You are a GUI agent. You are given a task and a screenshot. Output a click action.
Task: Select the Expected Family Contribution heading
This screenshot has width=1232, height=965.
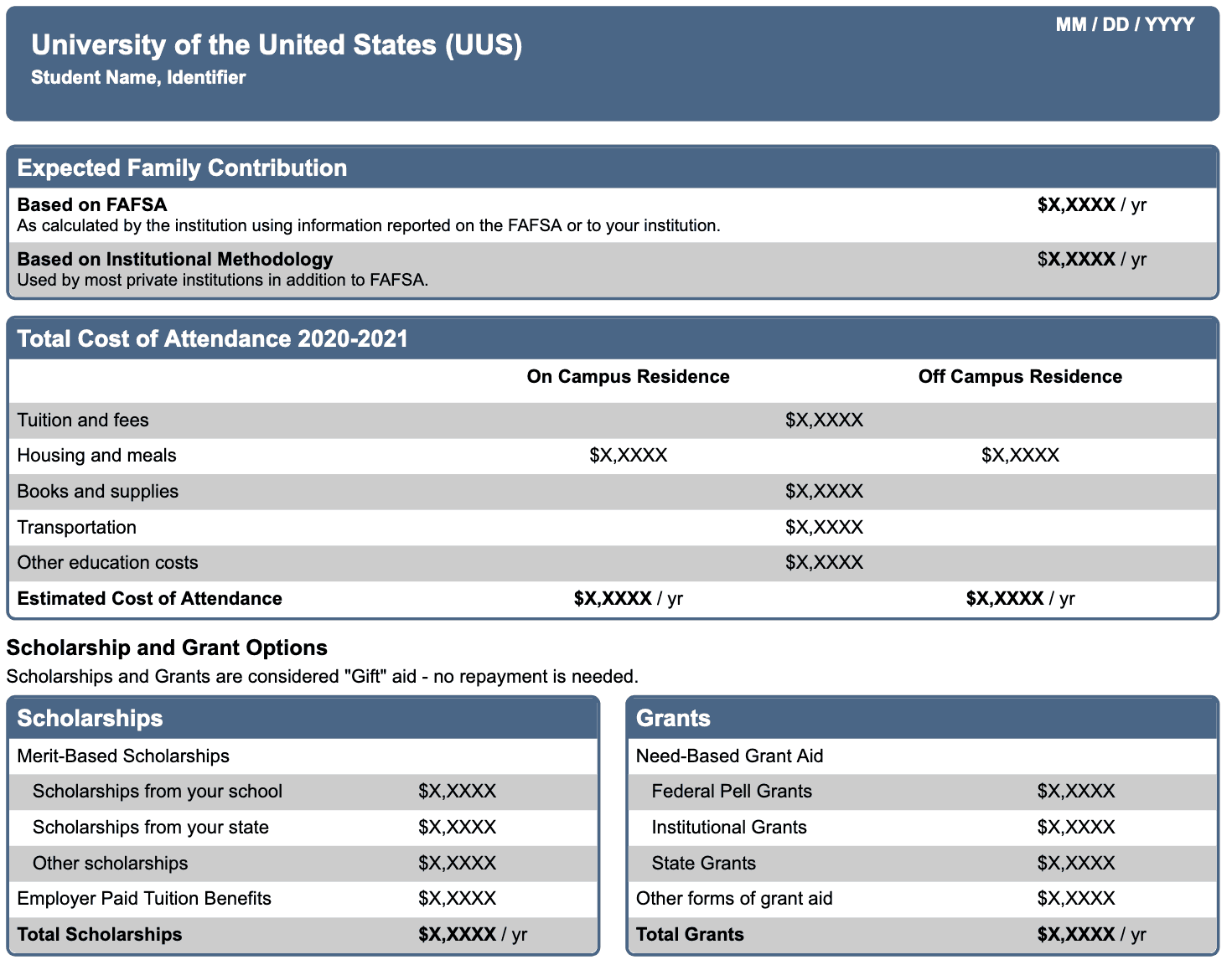[x=182, y=168]
